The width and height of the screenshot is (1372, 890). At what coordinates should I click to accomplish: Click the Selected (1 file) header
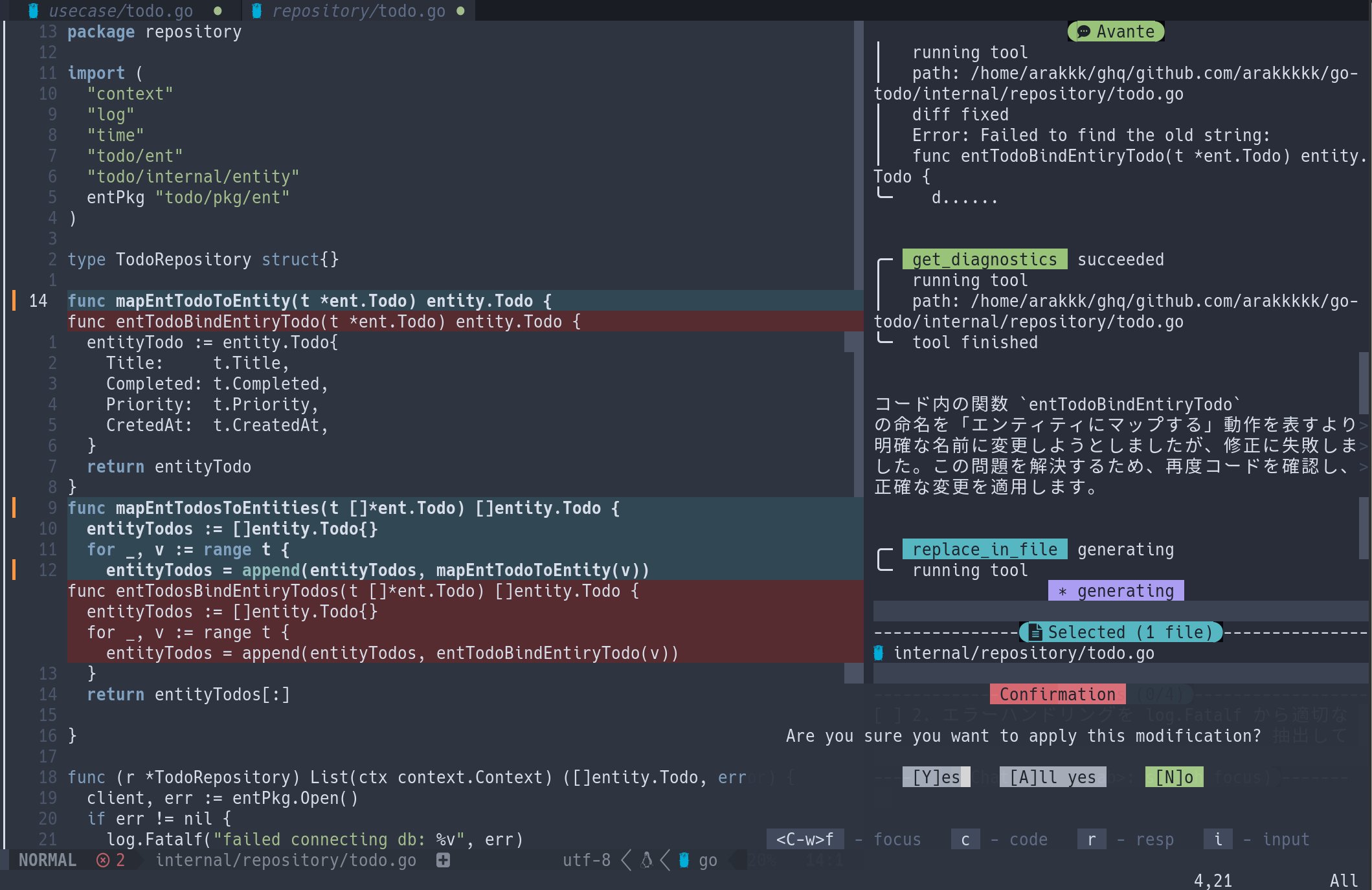click(x=1121, y=632)
